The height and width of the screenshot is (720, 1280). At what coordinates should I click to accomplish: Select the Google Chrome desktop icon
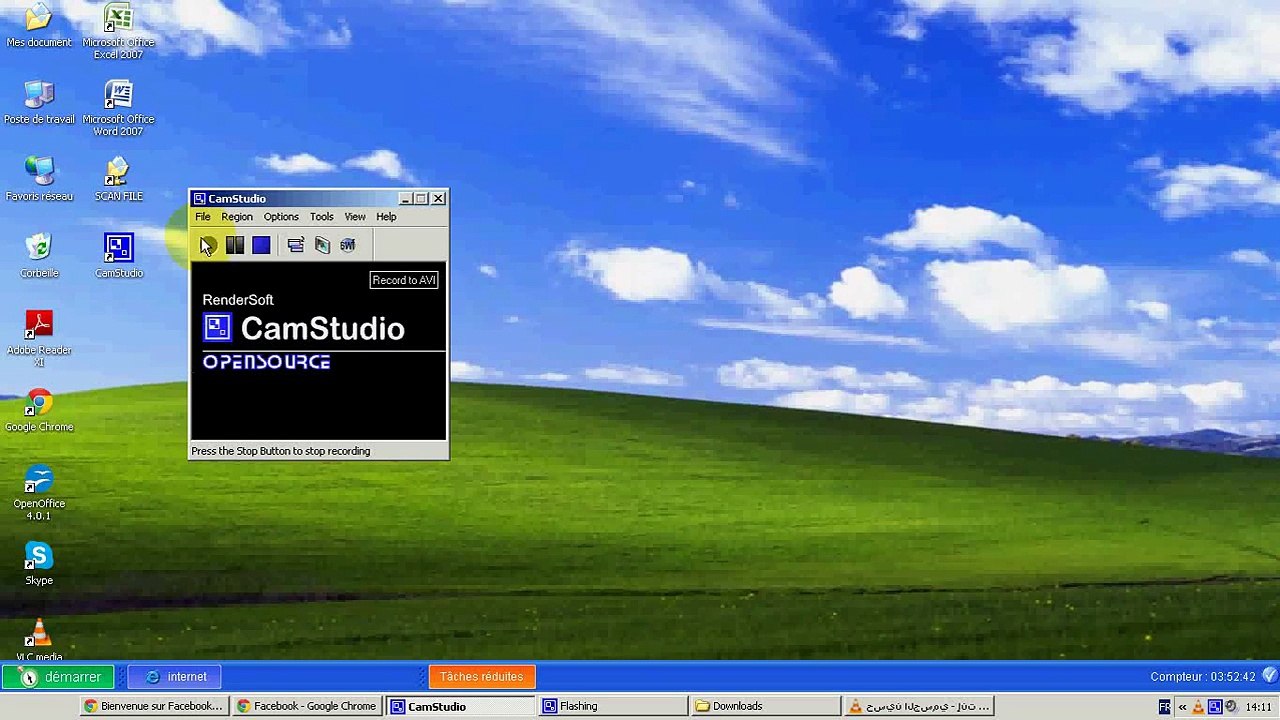pos(39,410)
